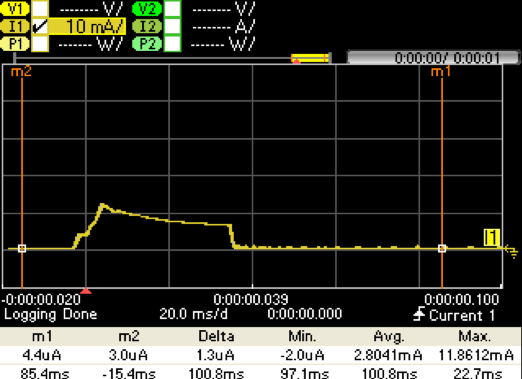This screenshot has width=522, height=379.
Task: Click the P1 watts-per-division scale value
Action: coord(91,44)
